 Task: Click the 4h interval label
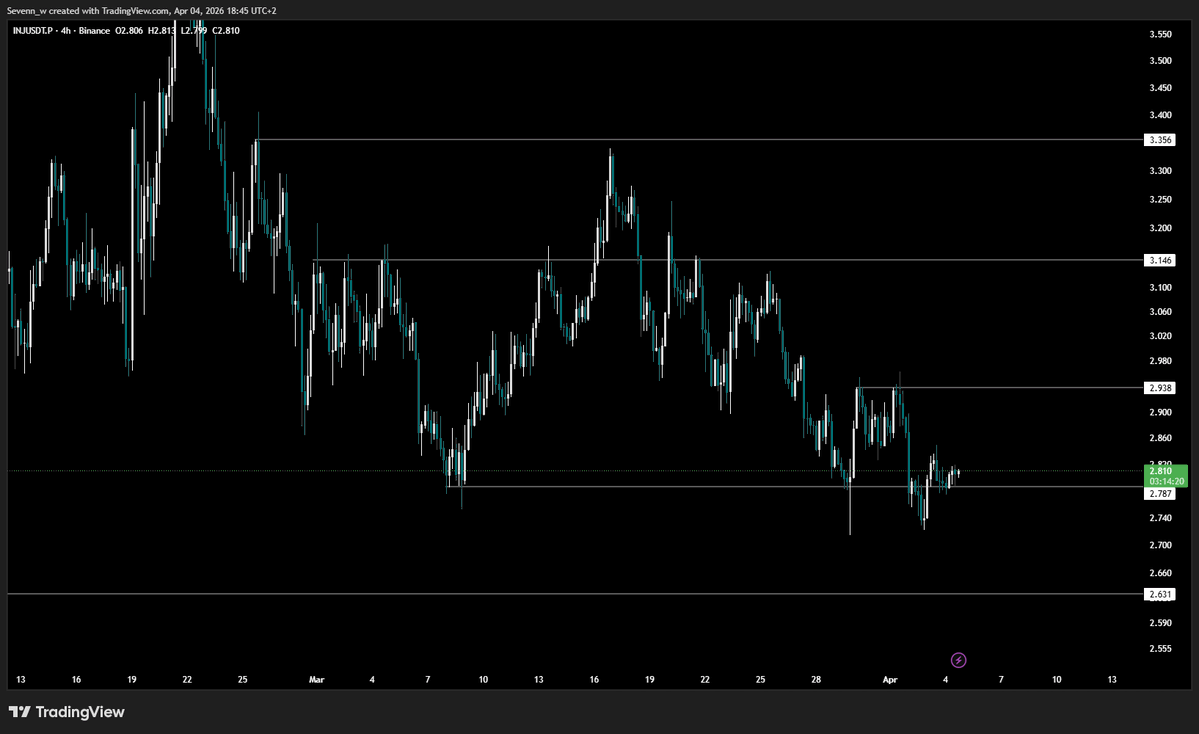coord(66,31)
